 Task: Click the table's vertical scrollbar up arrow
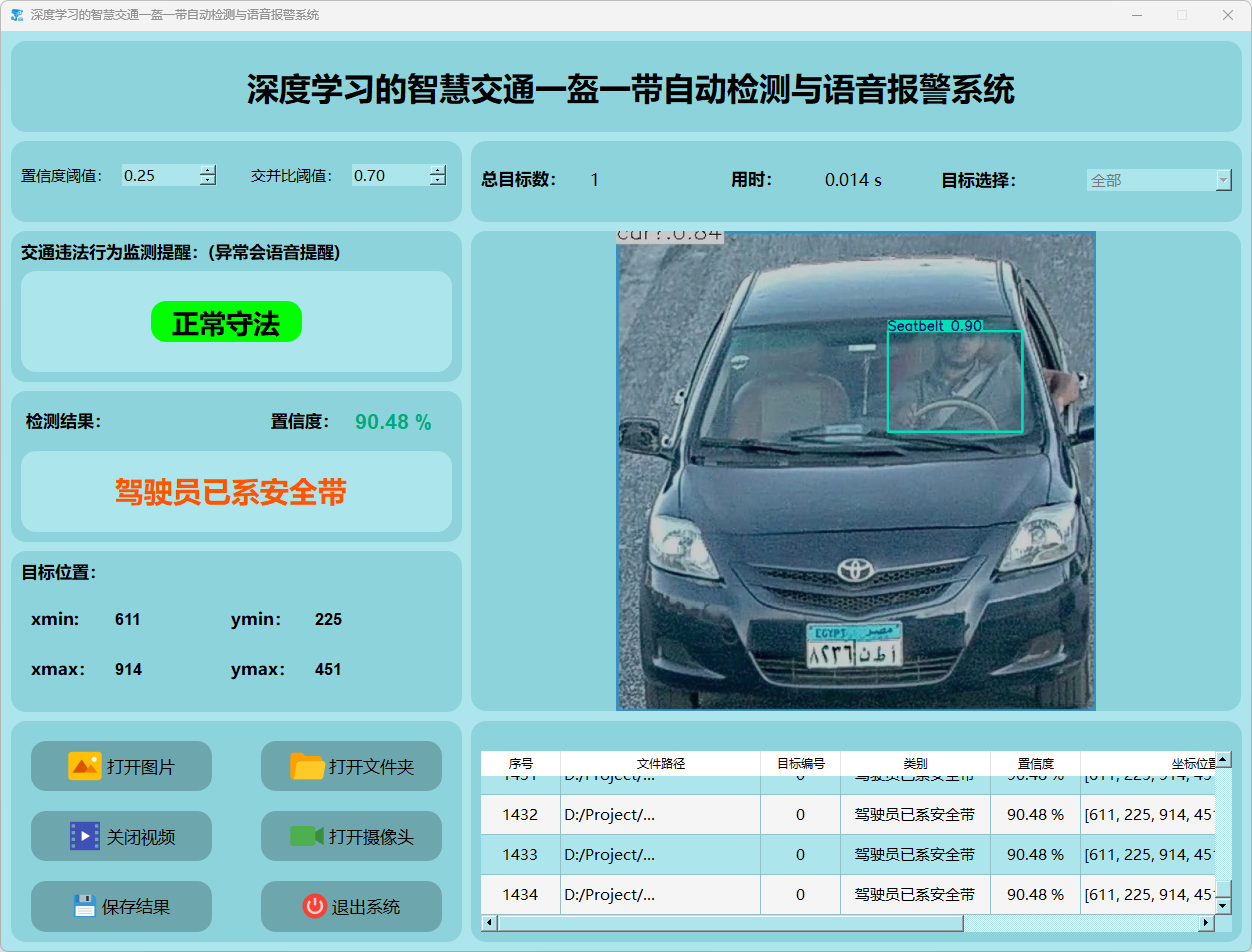[1223, 760]
